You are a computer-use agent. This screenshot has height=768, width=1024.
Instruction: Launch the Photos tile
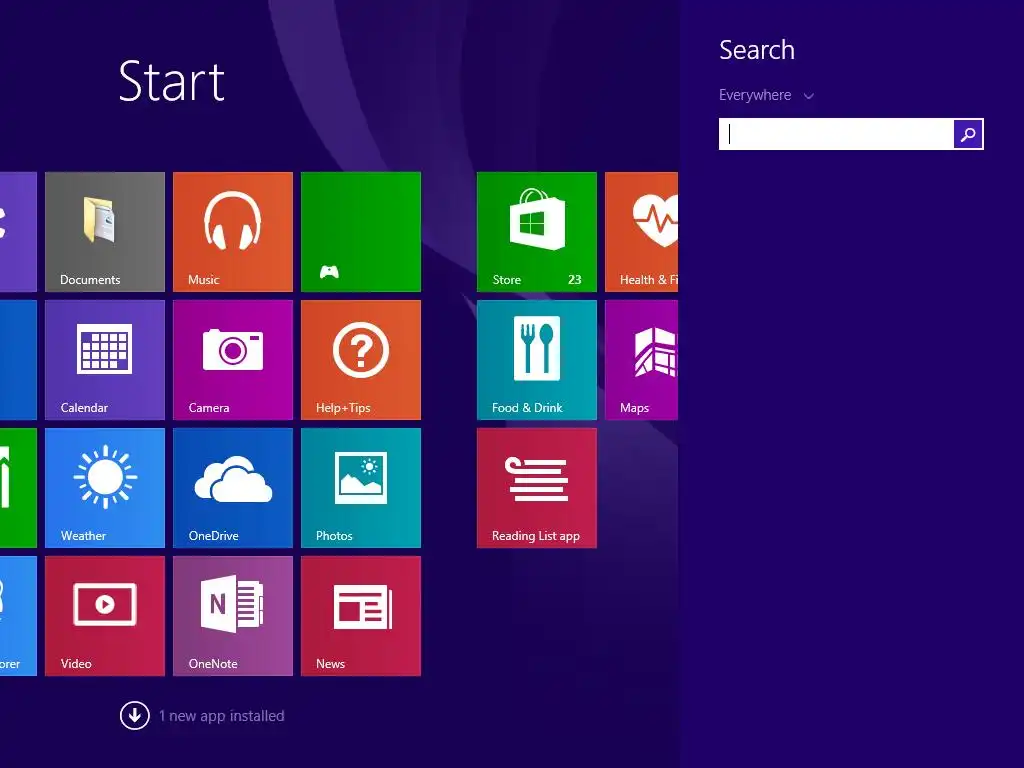(x=360, y=488)
